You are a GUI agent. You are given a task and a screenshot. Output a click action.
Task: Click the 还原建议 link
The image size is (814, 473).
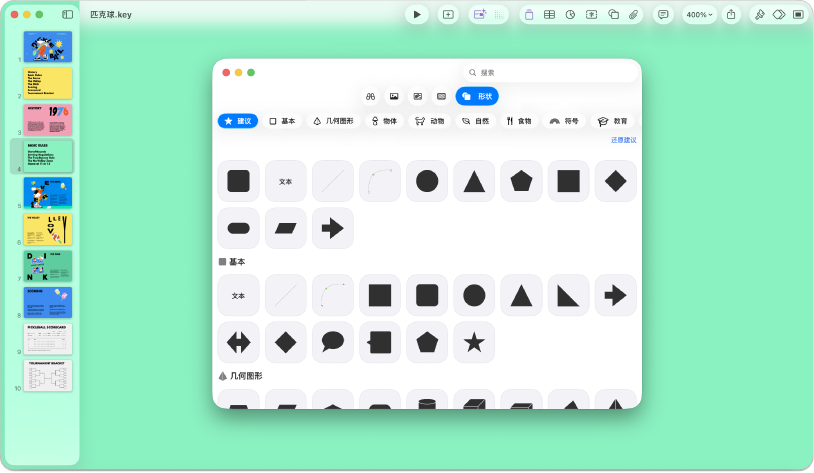pyautogui.click(x=623, y=140)
